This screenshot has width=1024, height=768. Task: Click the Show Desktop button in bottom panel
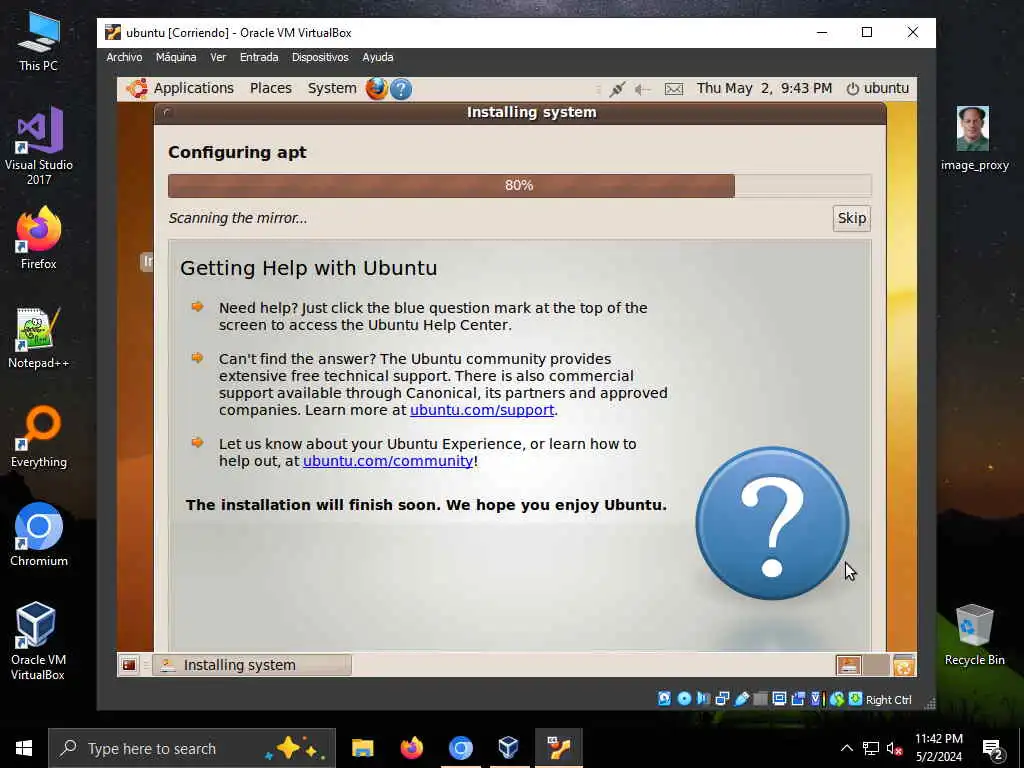click(129, 665)
